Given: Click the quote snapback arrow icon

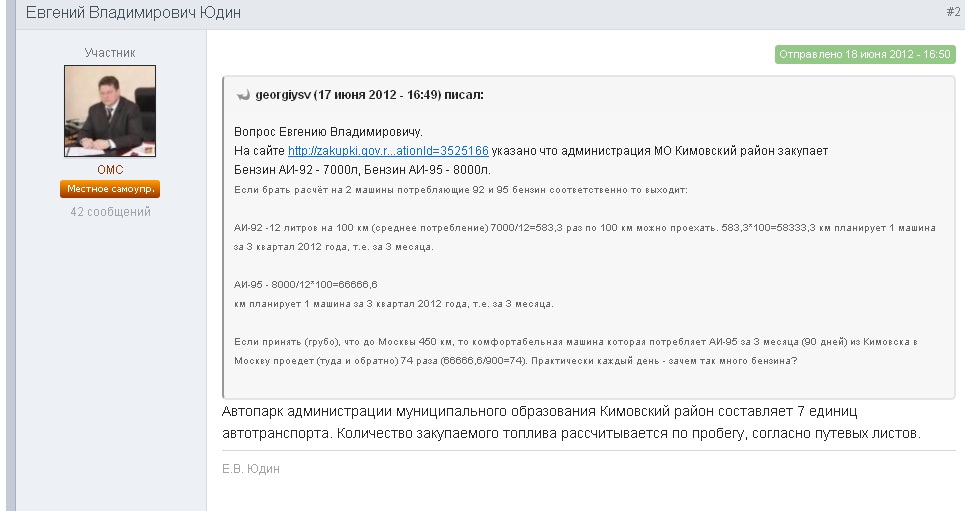Looking at the screenshot, I should click(242, 95).
